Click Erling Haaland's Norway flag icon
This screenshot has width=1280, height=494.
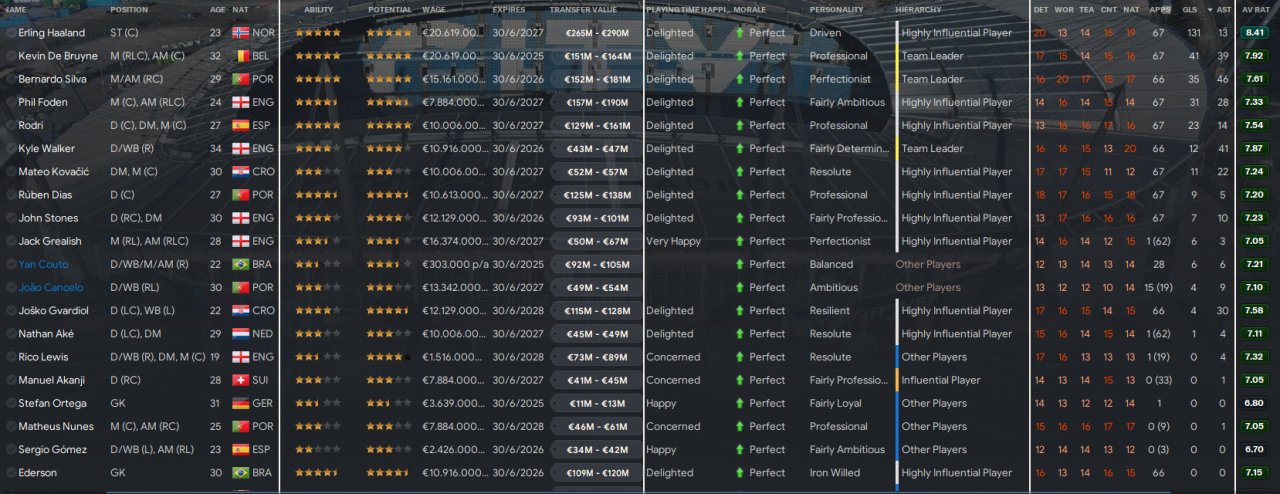pos(239,33)
